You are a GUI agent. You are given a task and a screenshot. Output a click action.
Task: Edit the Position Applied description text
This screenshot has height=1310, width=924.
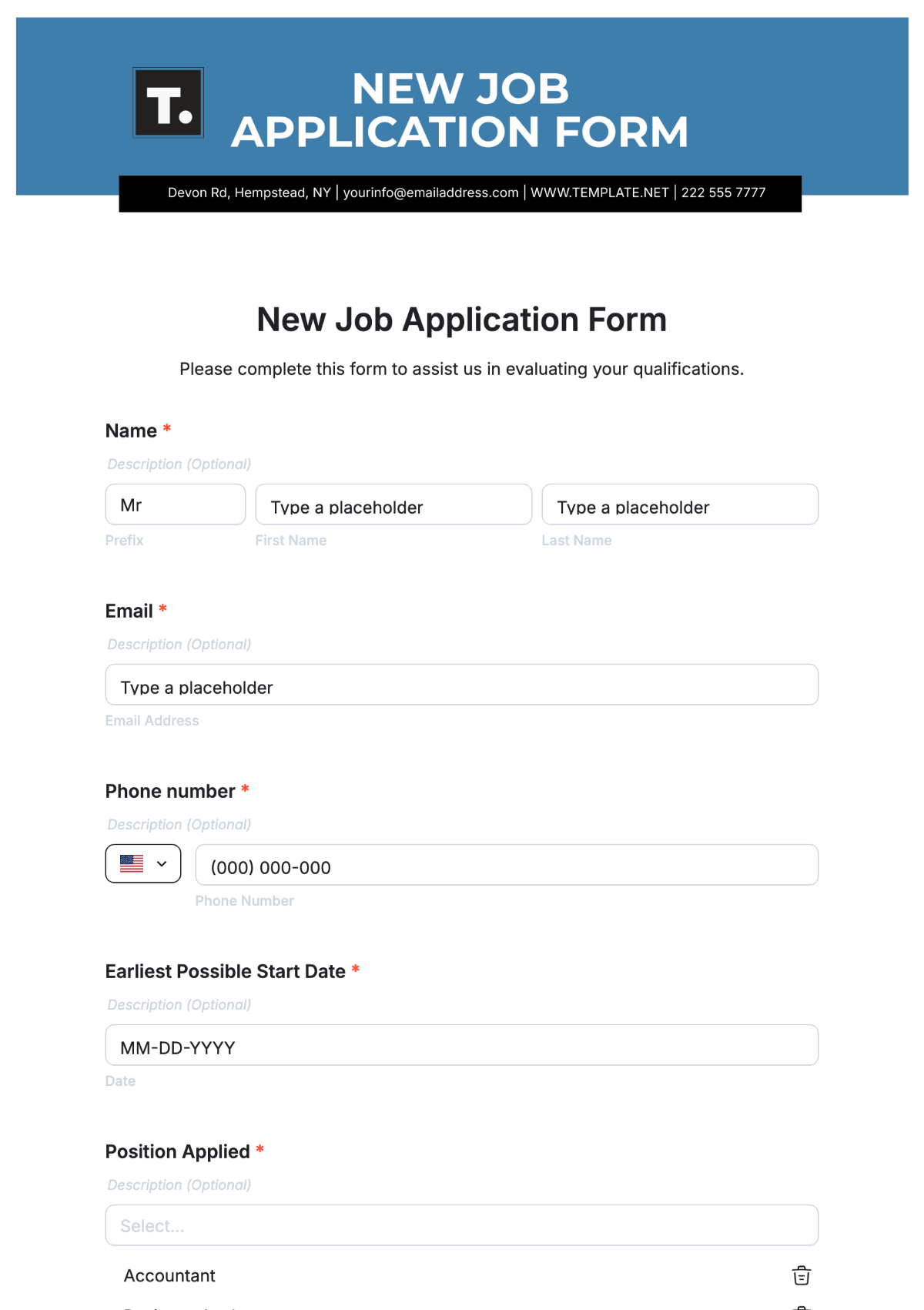179,1185
